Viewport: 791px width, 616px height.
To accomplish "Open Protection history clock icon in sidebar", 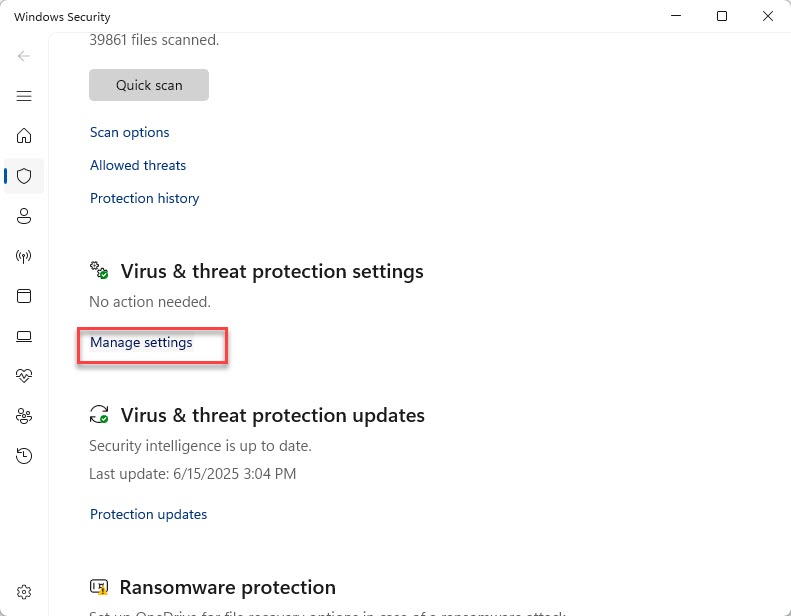I will coord(24,456).
